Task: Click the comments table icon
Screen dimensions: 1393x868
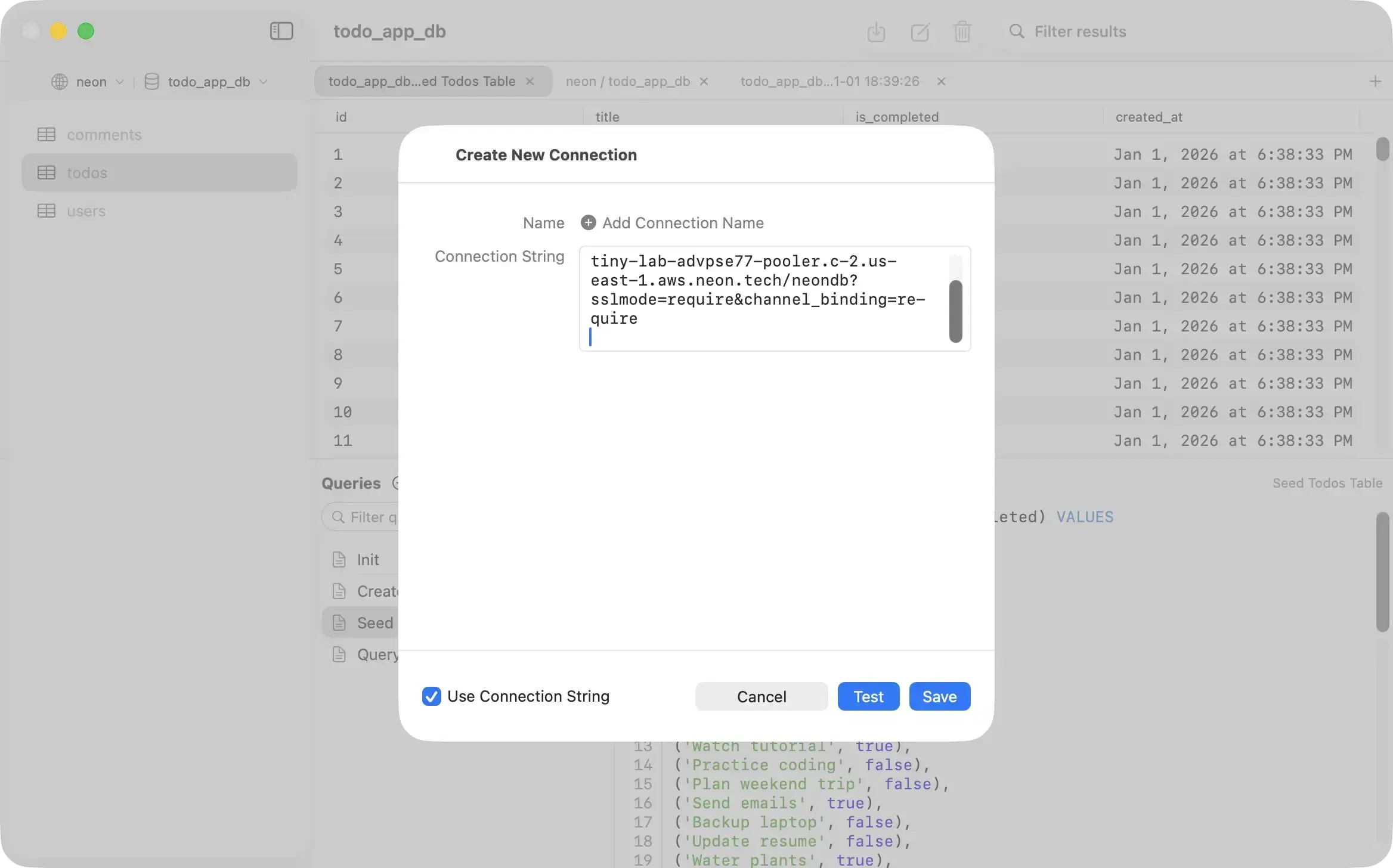Action: pos(47,135)
